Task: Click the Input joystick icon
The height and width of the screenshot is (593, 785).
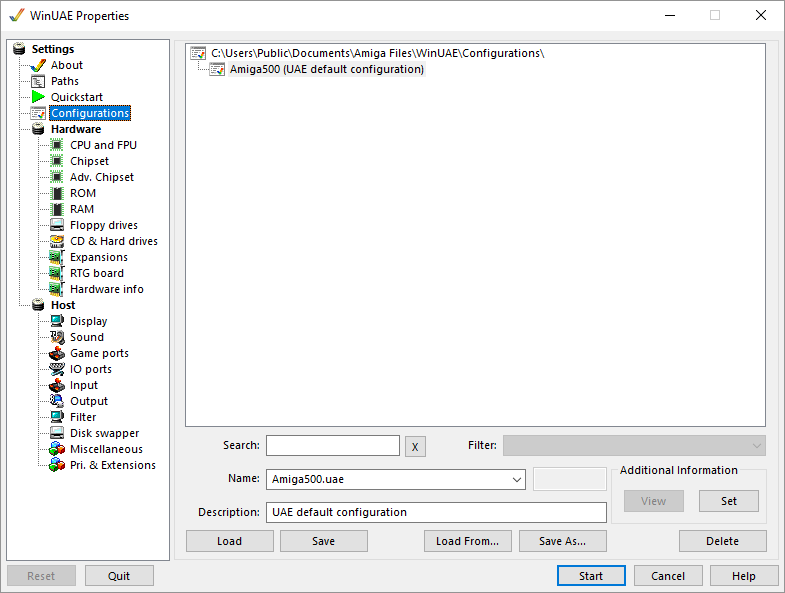Action: [57, 385]
